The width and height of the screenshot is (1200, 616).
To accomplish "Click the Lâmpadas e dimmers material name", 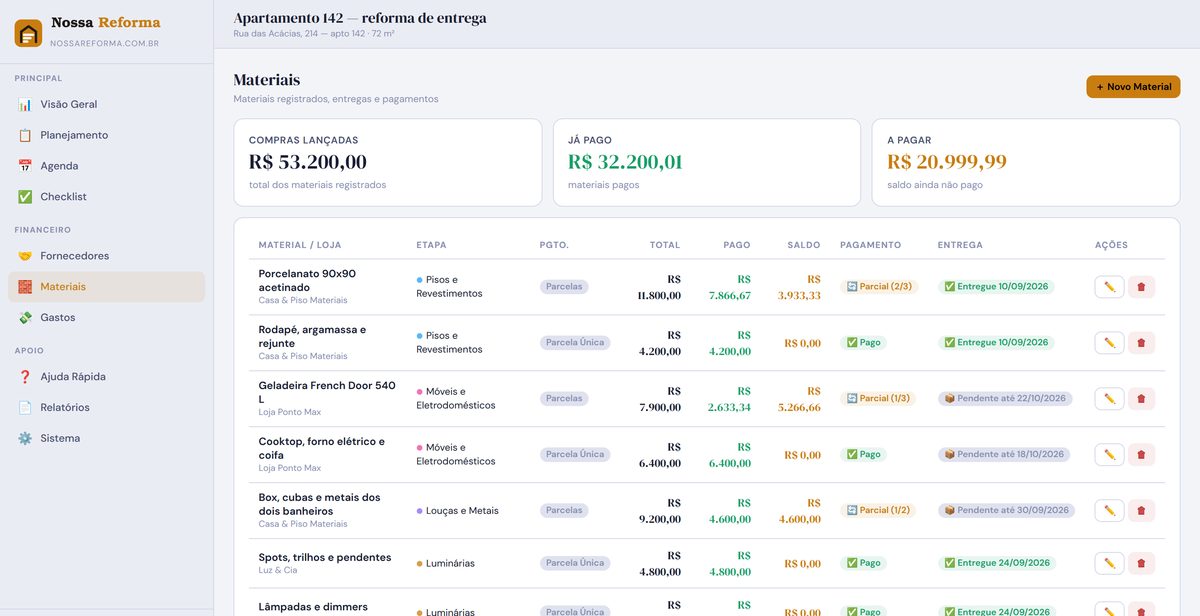I will coord(313,607).
